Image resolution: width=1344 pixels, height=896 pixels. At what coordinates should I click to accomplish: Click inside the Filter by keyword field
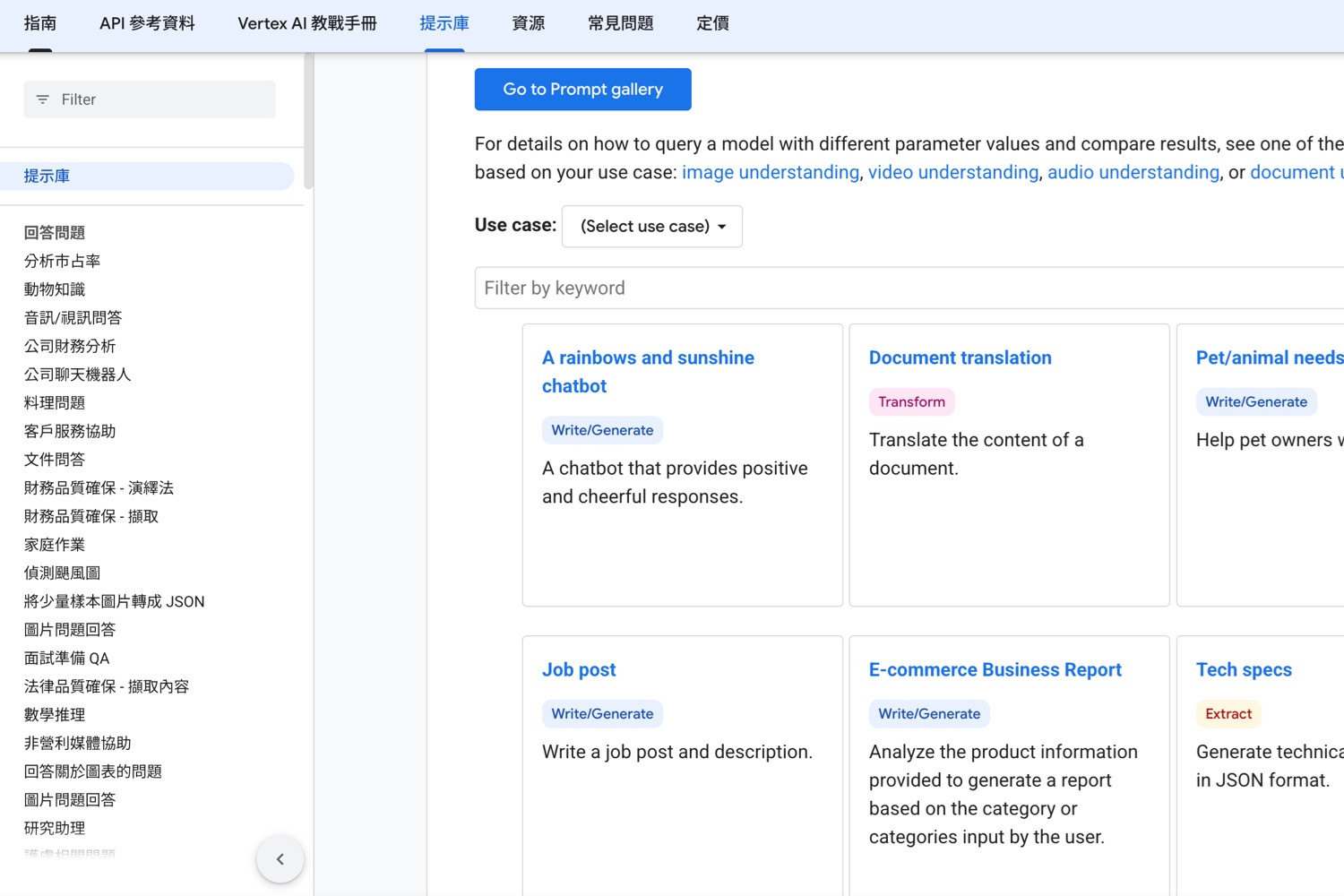(717, 288)
